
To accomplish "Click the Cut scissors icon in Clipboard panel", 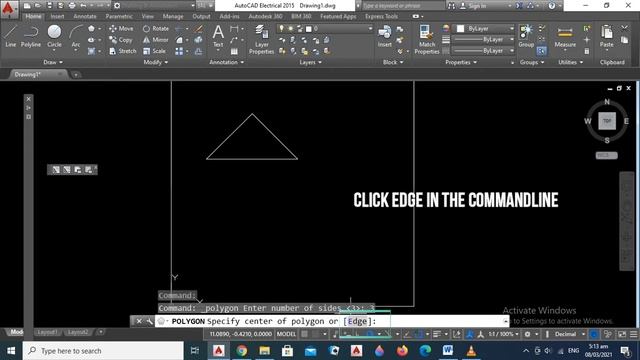I will tap(624, 28).
